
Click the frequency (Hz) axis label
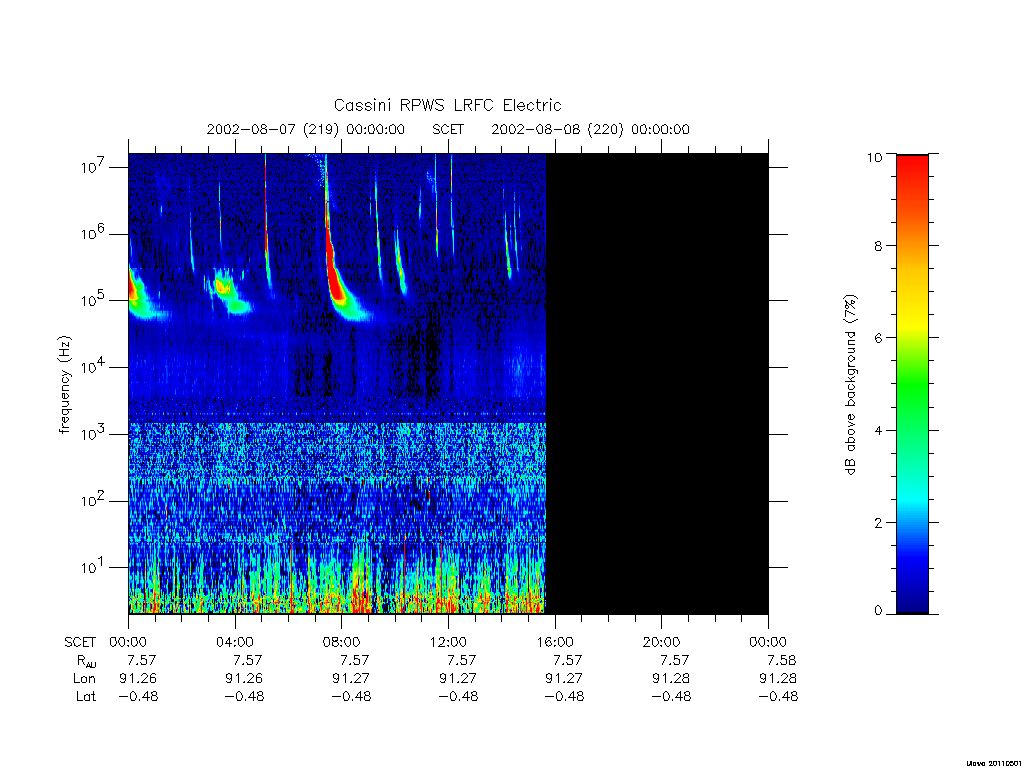pos(65,385)
